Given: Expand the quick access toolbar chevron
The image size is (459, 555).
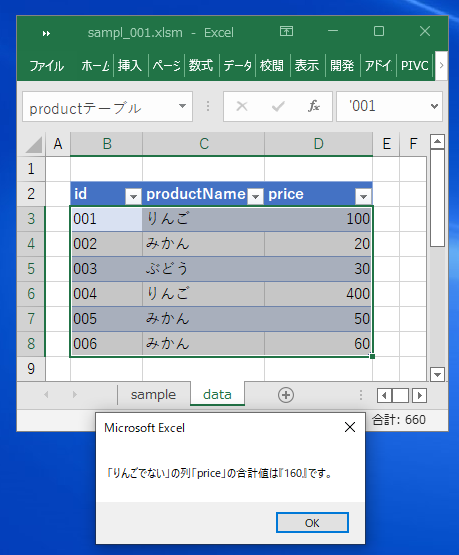Looking at the screenshot, I should (46, 34).
